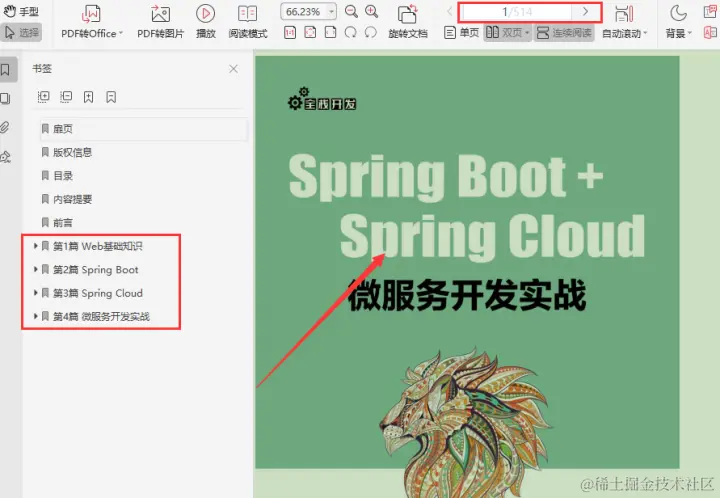This screenshot has height=498, width=720.
Task: Expand the 第4篇 微服务开发实战 arrow
Action: tap(35, 316)
